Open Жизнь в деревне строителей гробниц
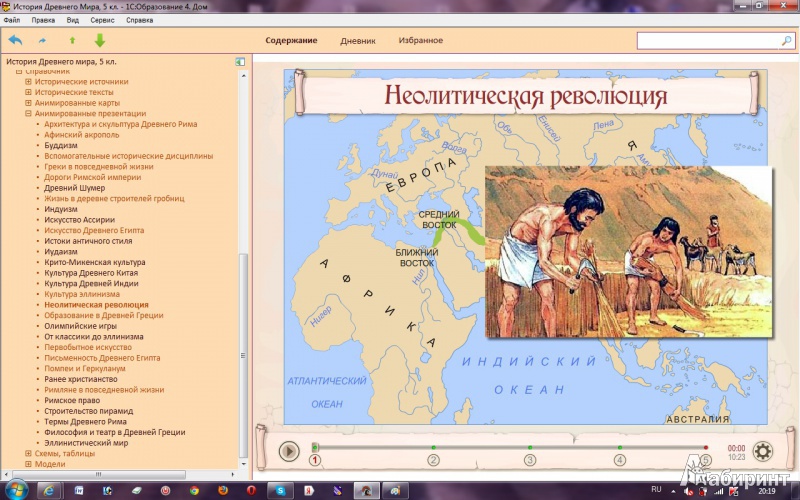Image resolution: width=800 pixels, height=500 pixels. coord(114,198)
